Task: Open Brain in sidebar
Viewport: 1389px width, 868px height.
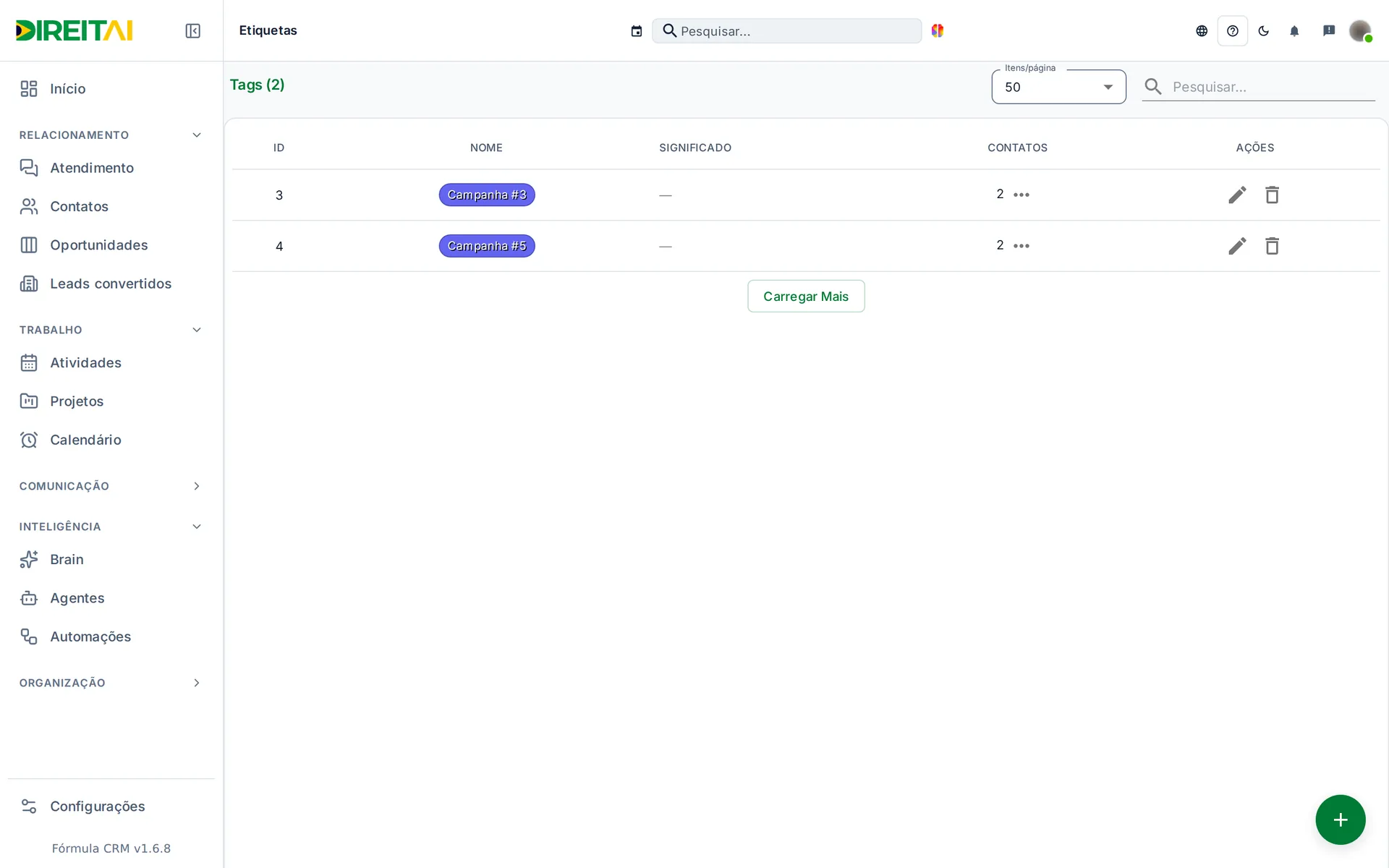Action: (x=111, y=559)
